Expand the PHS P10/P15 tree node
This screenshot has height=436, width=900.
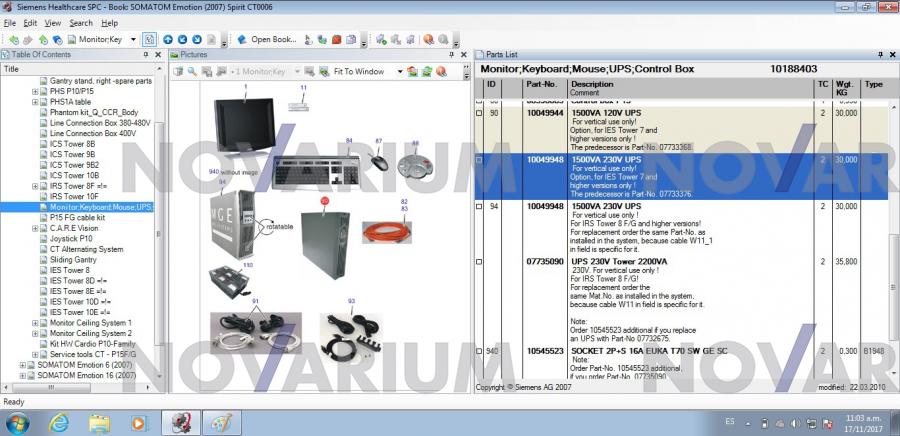36,91
